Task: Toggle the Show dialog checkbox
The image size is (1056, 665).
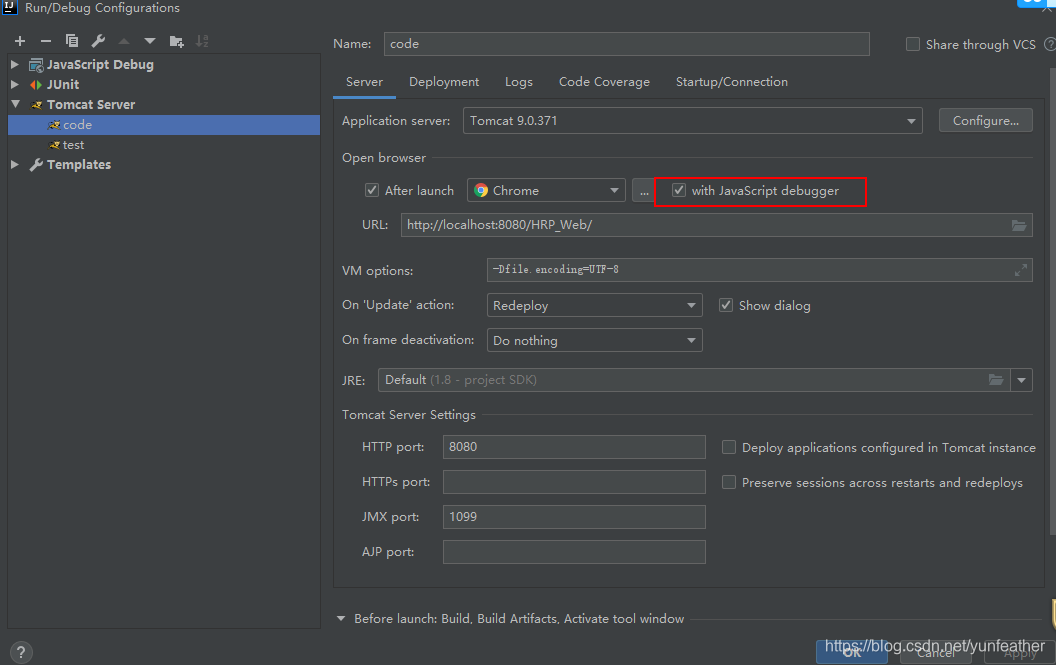Action: point(726,305)
